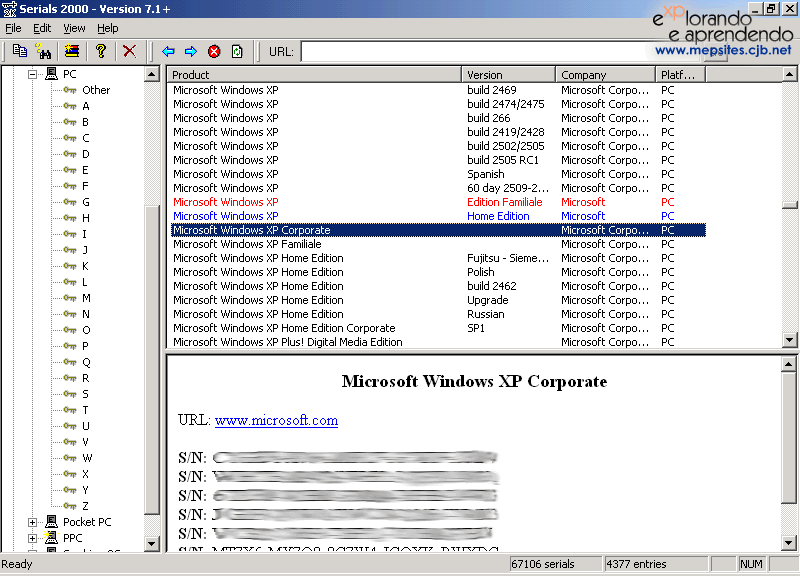Click the 'build 2469' version cell

click(492, 90)
